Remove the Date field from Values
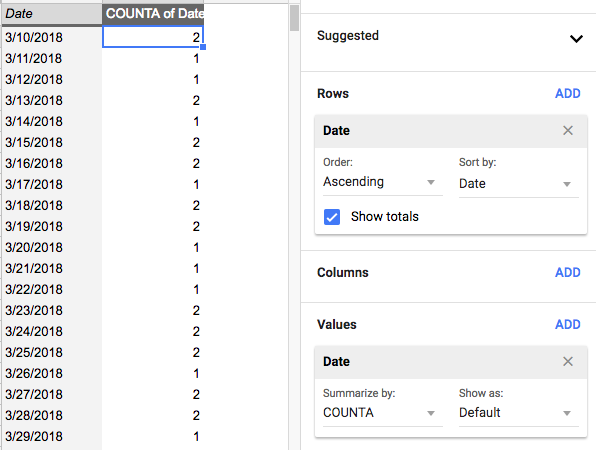Screen dimensions: 596x450 click(x=567, y=361)
